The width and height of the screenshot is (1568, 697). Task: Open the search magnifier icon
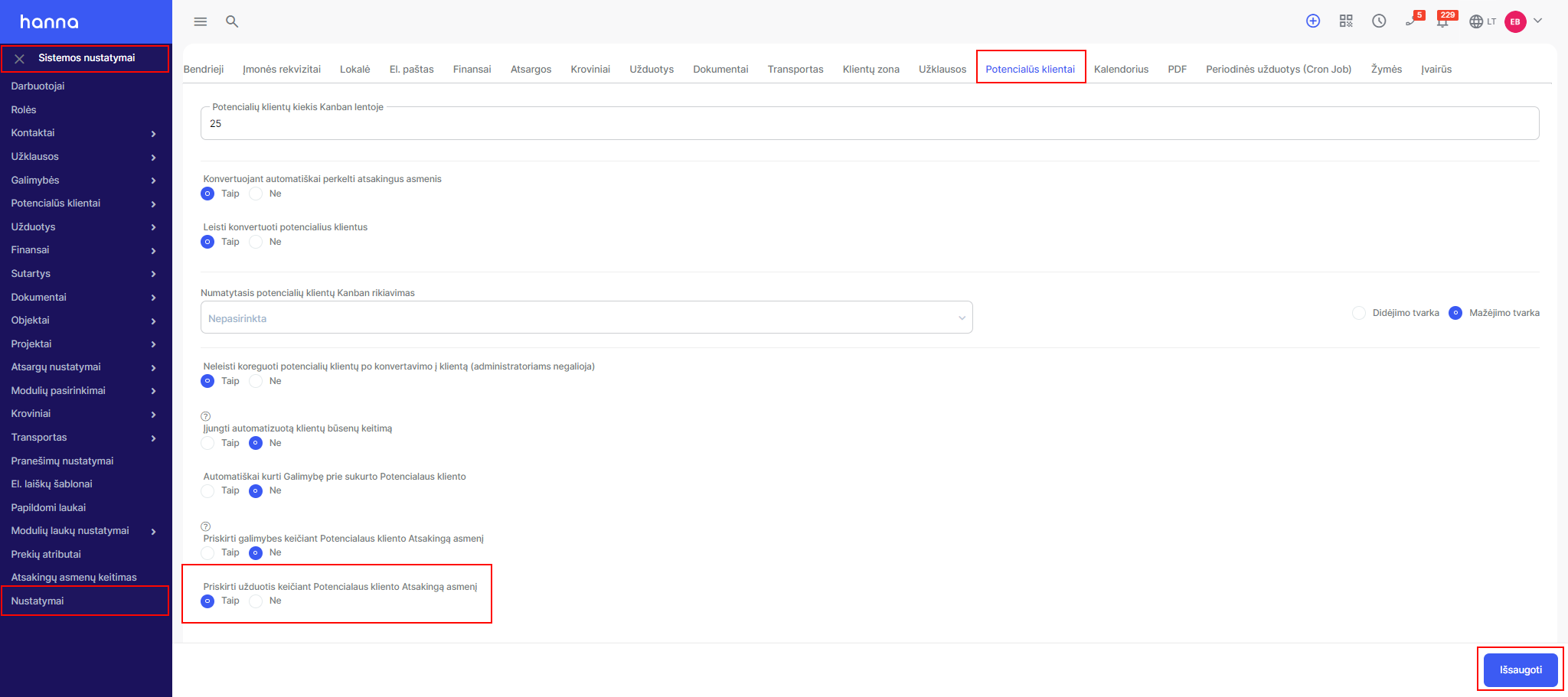coord(232,21)
